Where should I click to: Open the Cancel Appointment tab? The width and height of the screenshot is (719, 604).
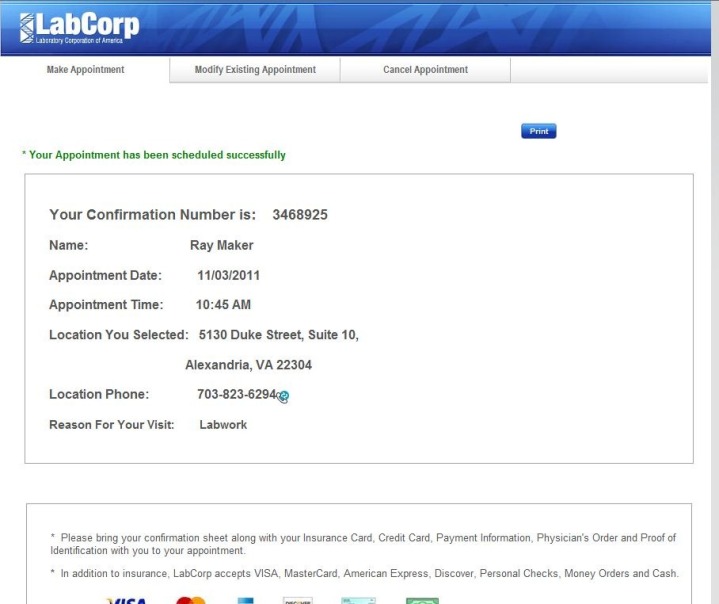click(x=425, y=70)
